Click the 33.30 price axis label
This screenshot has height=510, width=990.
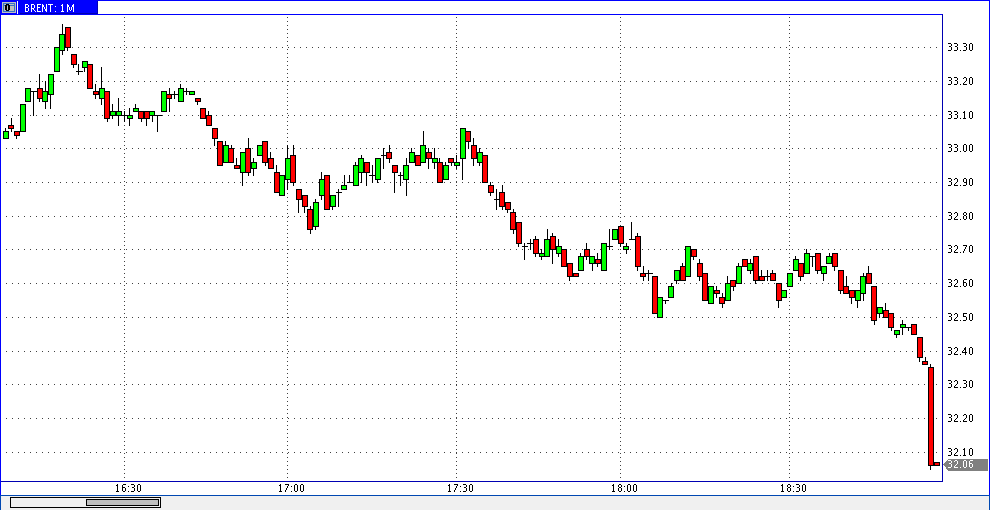pos(960,47)
